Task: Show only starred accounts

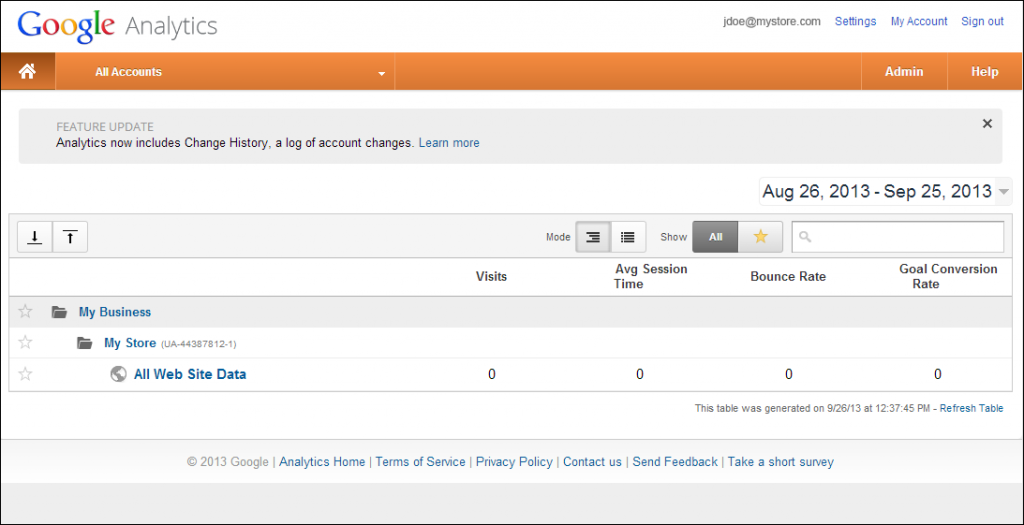Action: pos(760,237)
